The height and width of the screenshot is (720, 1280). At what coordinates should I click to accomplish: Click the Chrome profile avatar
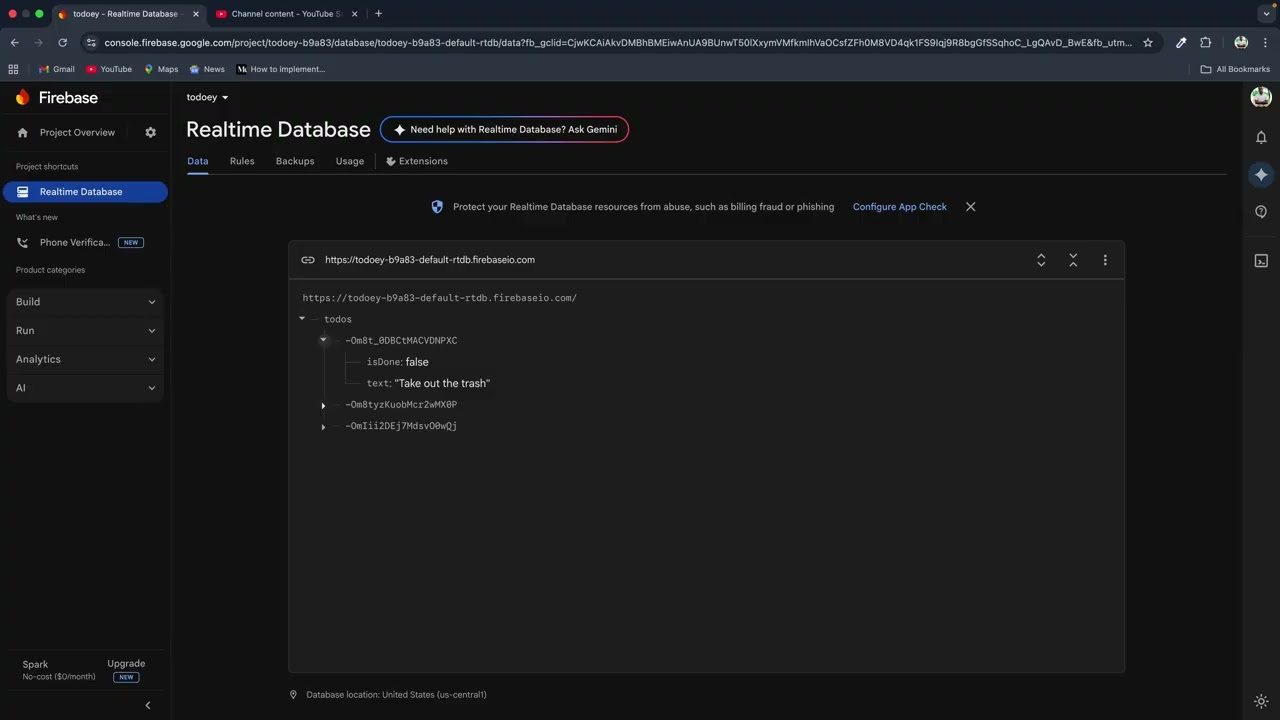pos(1241,43)
